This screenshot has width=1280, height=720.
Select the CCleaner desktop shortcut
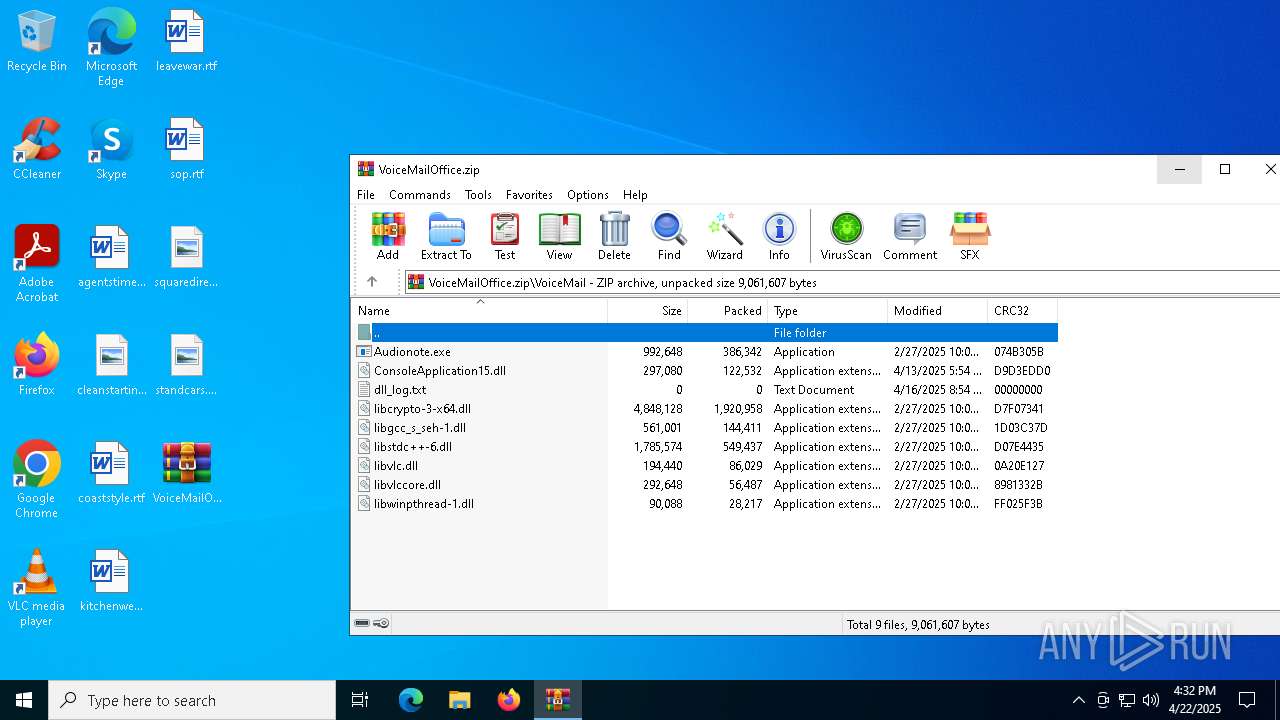click(x=37, y=150)
